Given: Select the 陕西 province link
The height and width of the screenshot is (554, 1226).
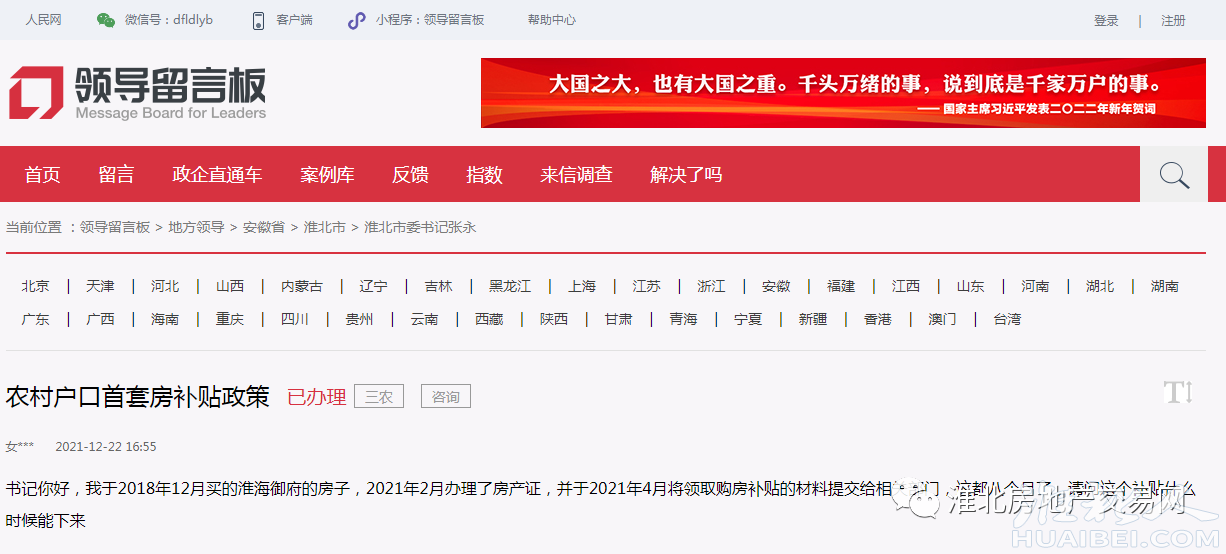Looking at the screenshot, I should [554, 319].
